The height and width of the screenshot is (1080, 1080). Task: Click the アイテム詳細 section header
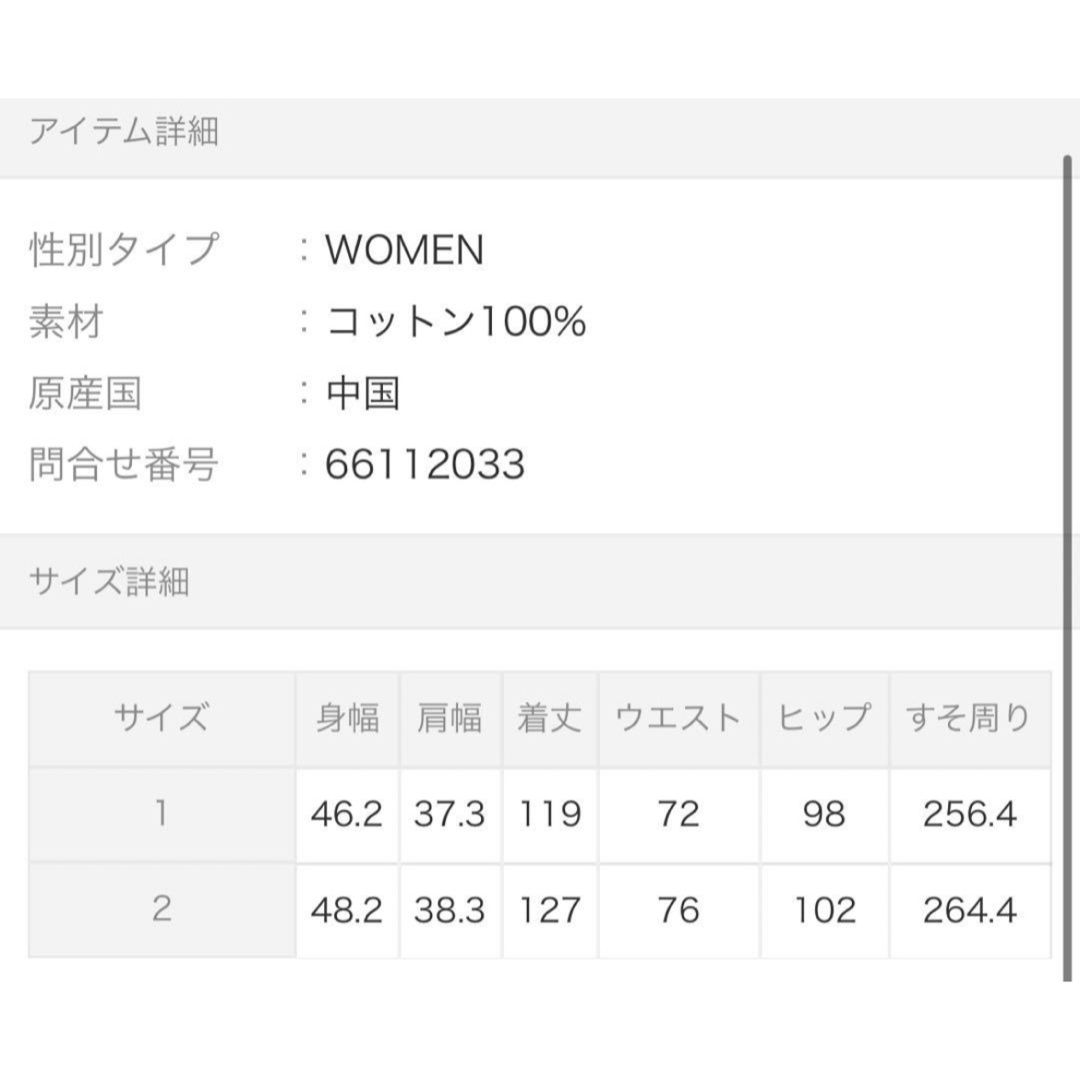pos(530,138)
